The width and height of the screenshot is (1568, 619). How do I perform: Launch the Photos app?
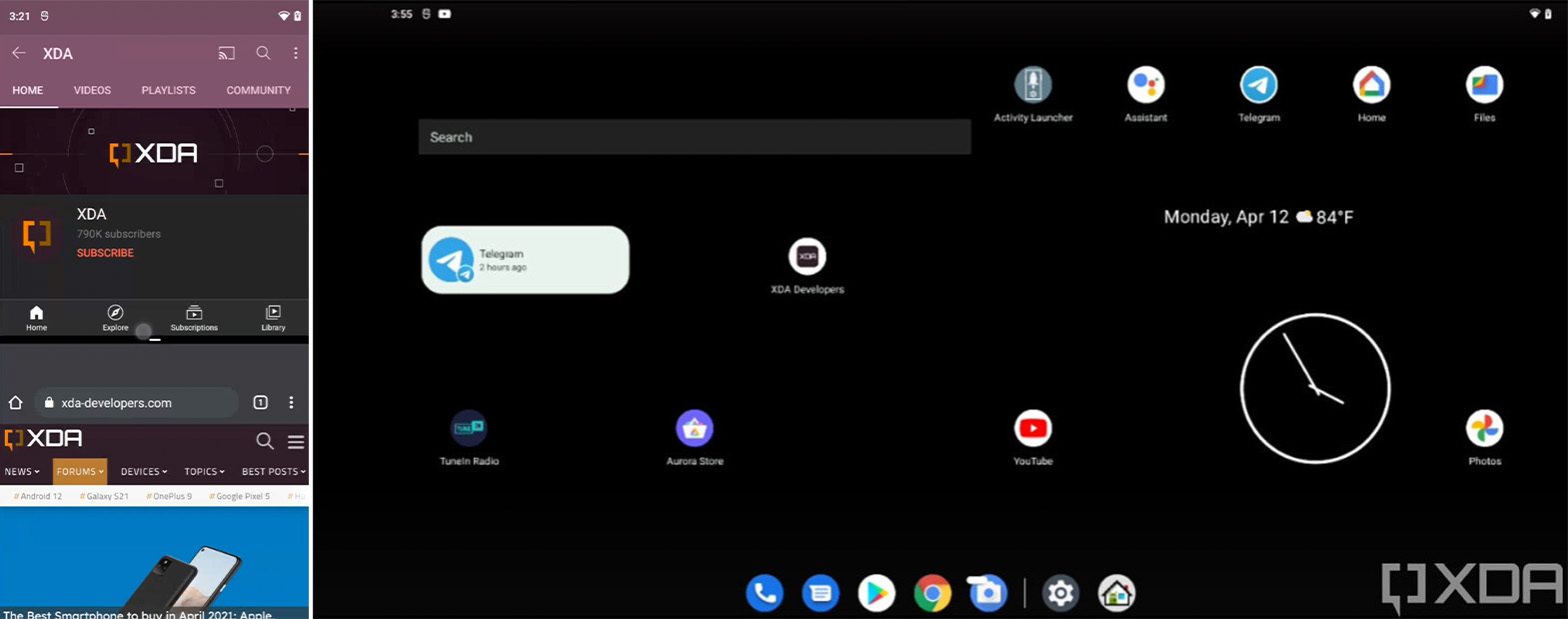pyautogui.click(x=1484, y=438)
